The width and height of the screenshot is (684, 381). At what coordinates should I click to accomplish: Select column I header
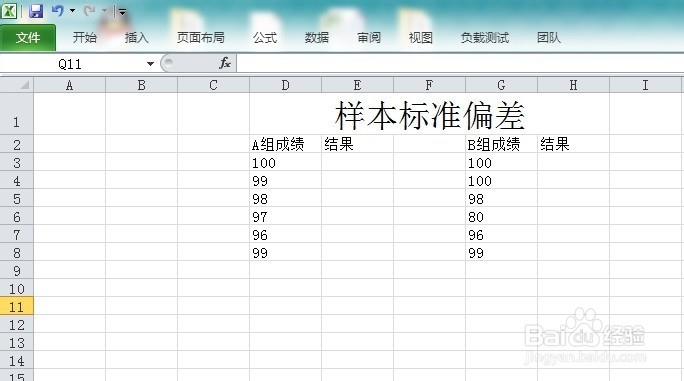(x=645, y=85)
